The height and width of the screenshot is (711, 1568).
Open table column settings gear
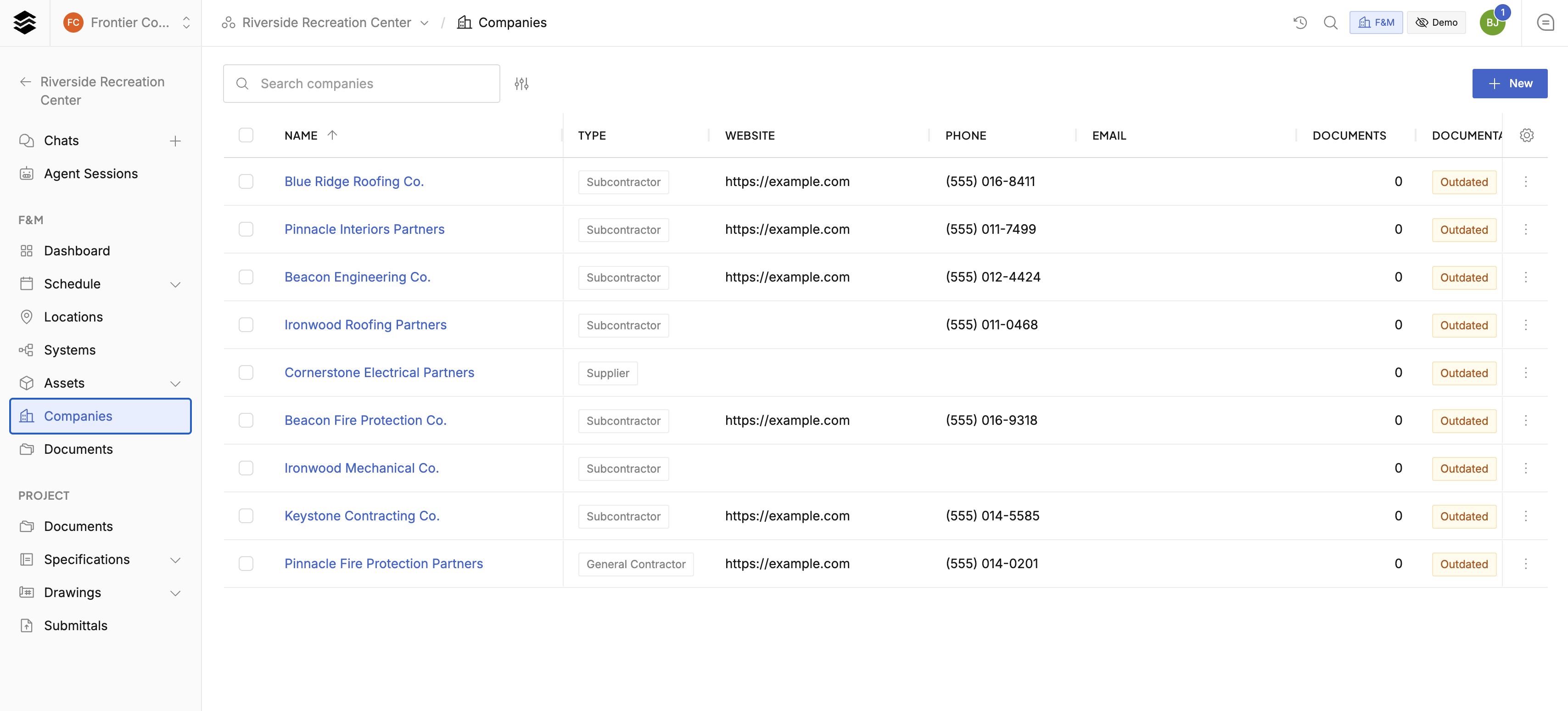pos(1527,135)
